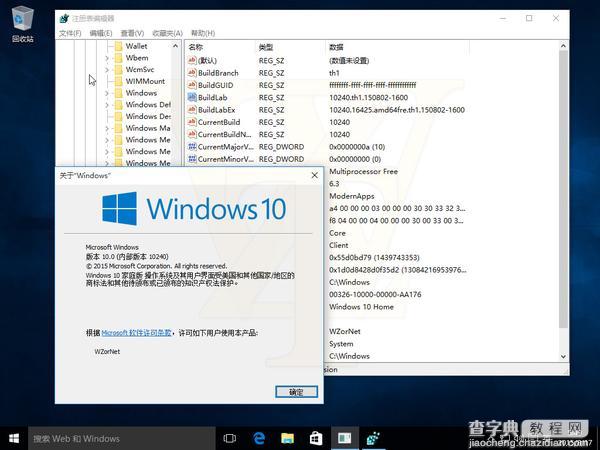Open the Start menu Windows logo
This screenshot has height=450, width=600.
[x=14, y=439]
